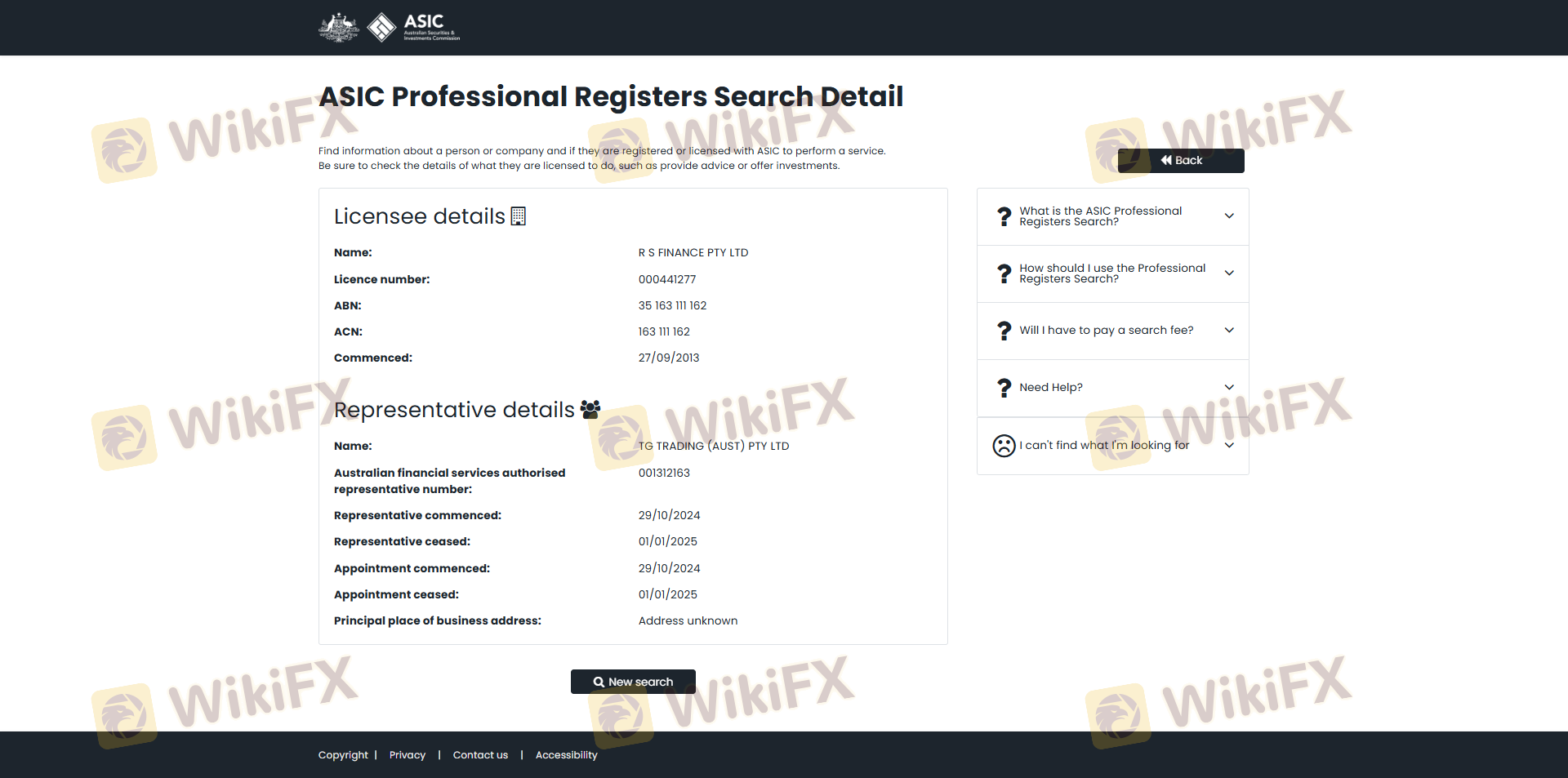Screen dimensions: 1568x778
Task: Click the ASIC wordmark in the header
Action: (431, 26)
